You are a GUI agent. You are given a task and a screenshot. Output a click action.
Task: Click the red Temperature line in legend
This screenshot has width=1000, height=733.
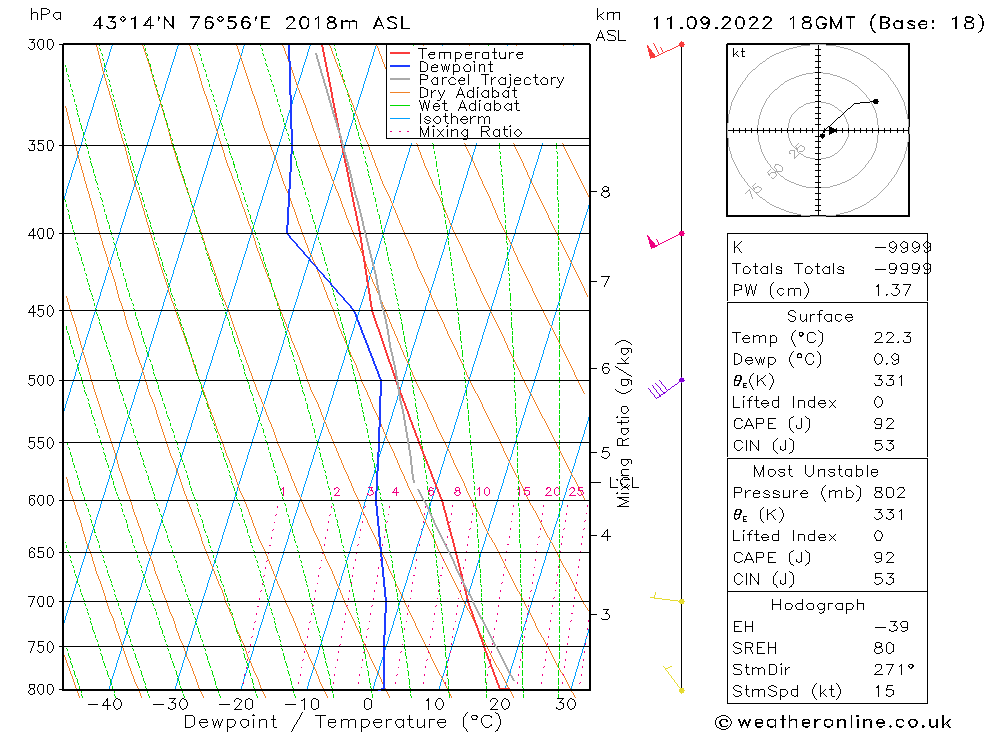[400, 54]
